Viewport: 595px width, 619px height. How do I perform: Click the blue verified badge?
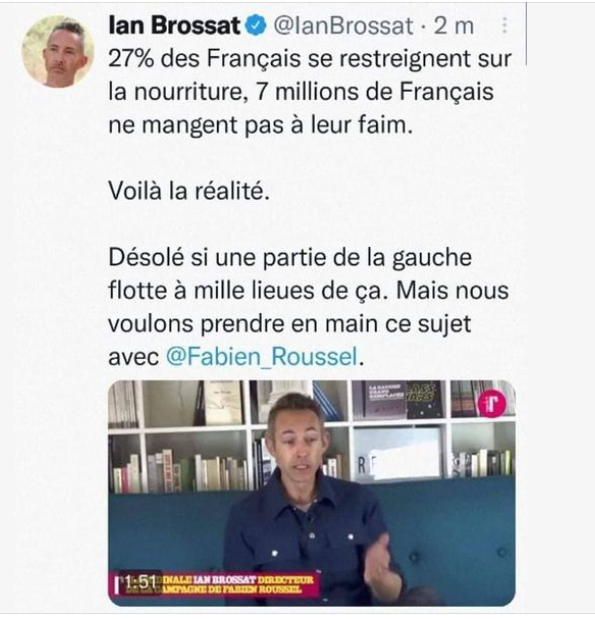(256, 26)
